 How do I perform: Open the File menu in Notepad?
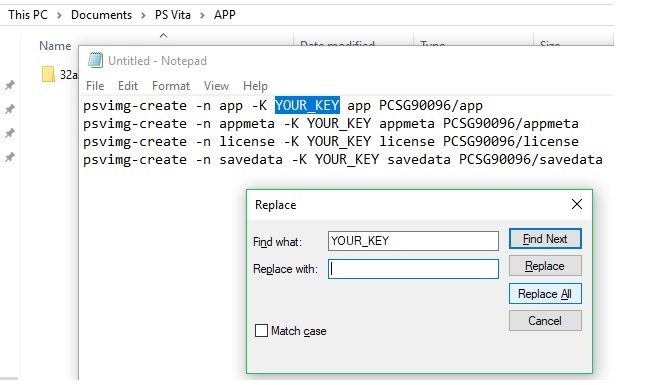point(95,86)
